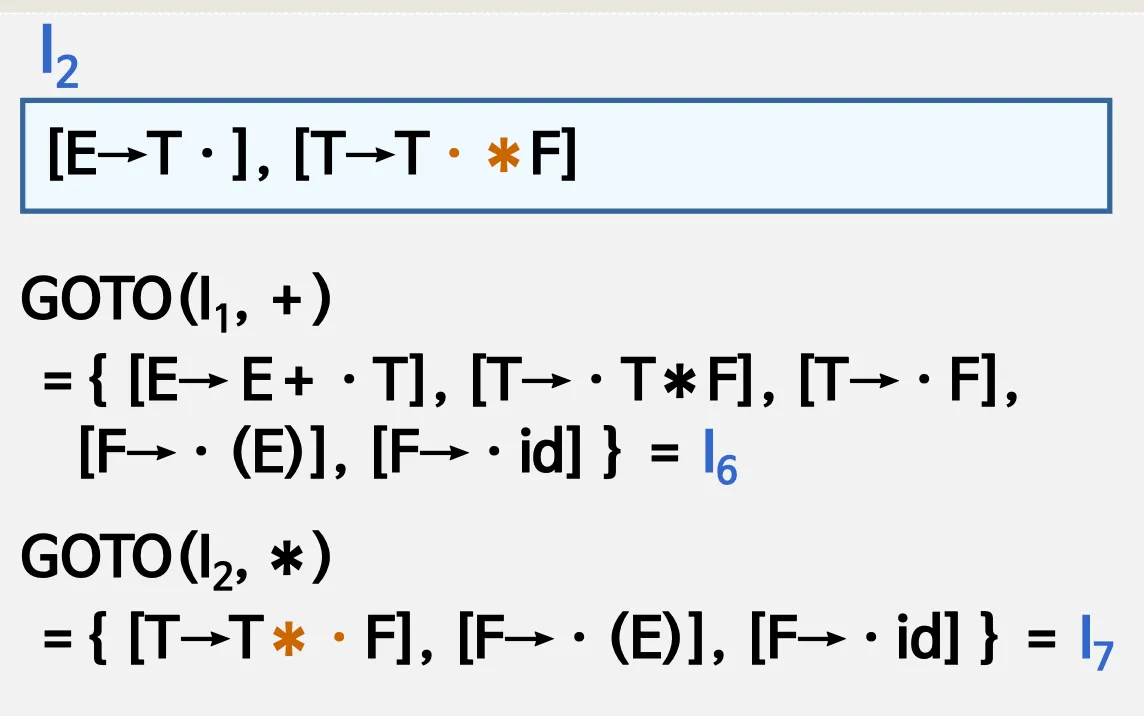Click the orange dot in the I7 set
This screenshot has width=1144, height=716.
(x=339, y=637)
